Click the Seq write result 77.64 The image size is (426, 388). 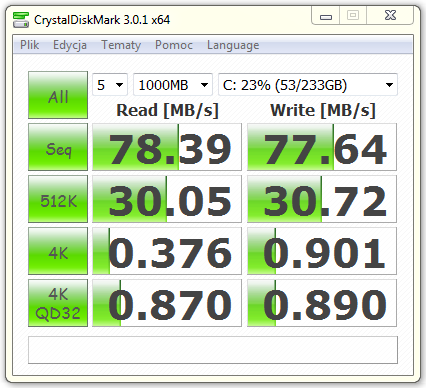(322, 147)
